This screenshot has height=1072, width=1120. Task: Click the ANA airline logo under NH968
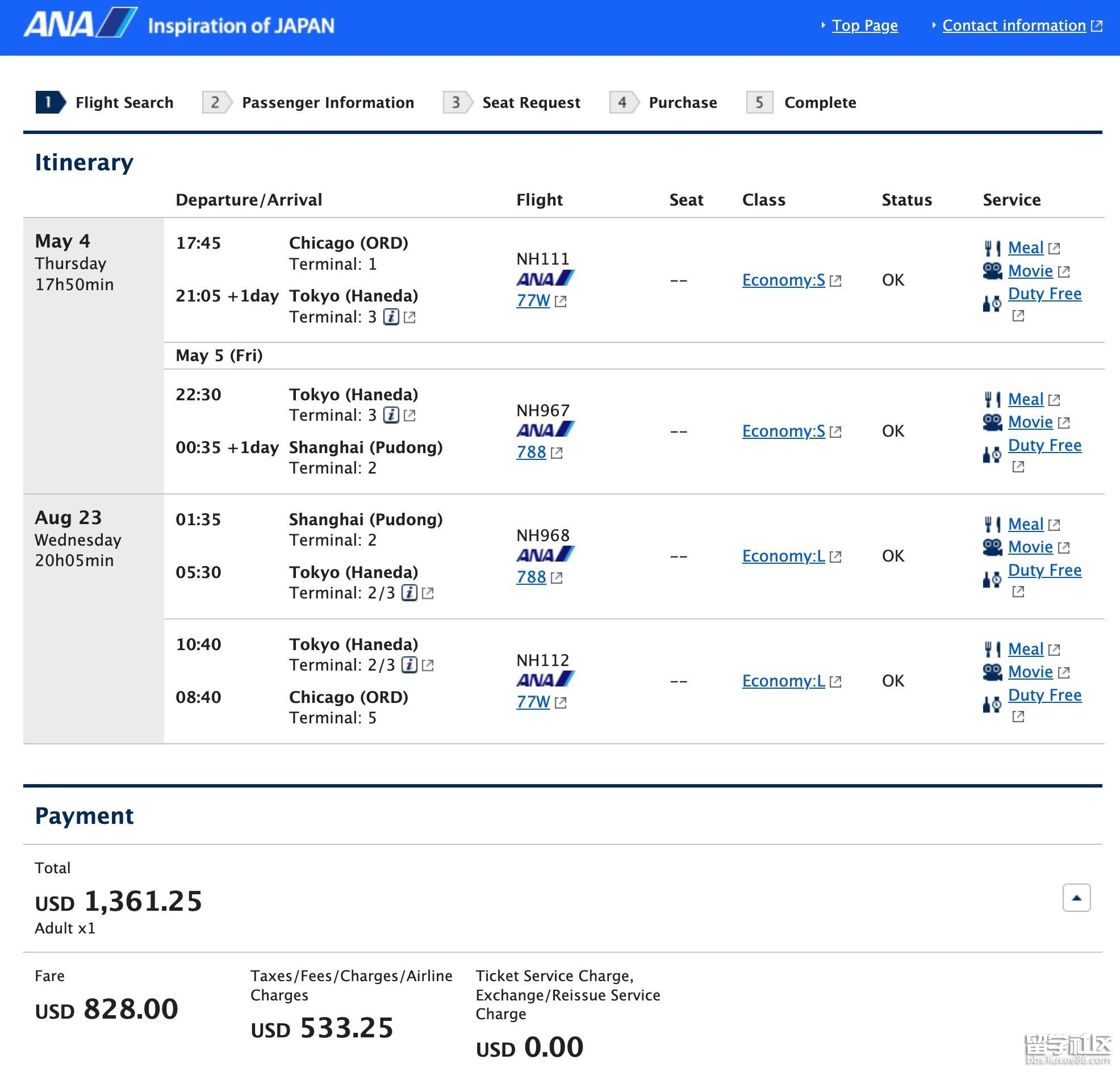545,555
